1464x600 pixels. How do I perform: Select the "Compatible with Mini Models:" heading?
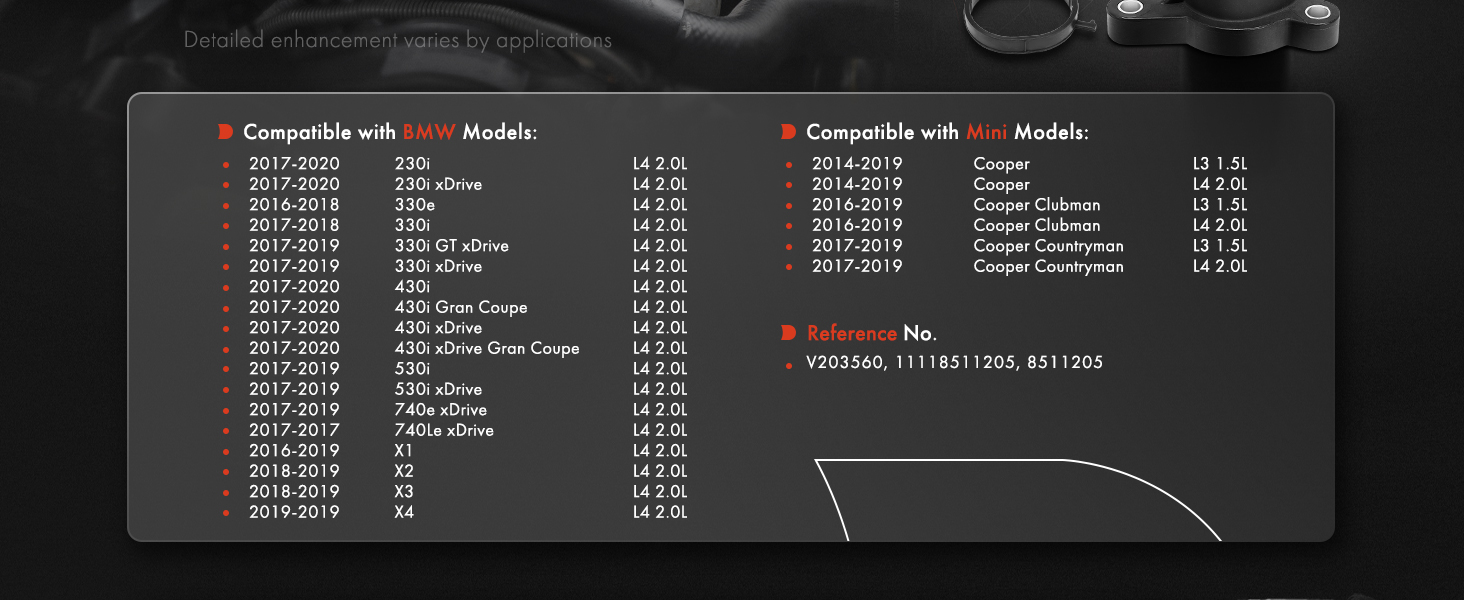[x=947, y=132]
